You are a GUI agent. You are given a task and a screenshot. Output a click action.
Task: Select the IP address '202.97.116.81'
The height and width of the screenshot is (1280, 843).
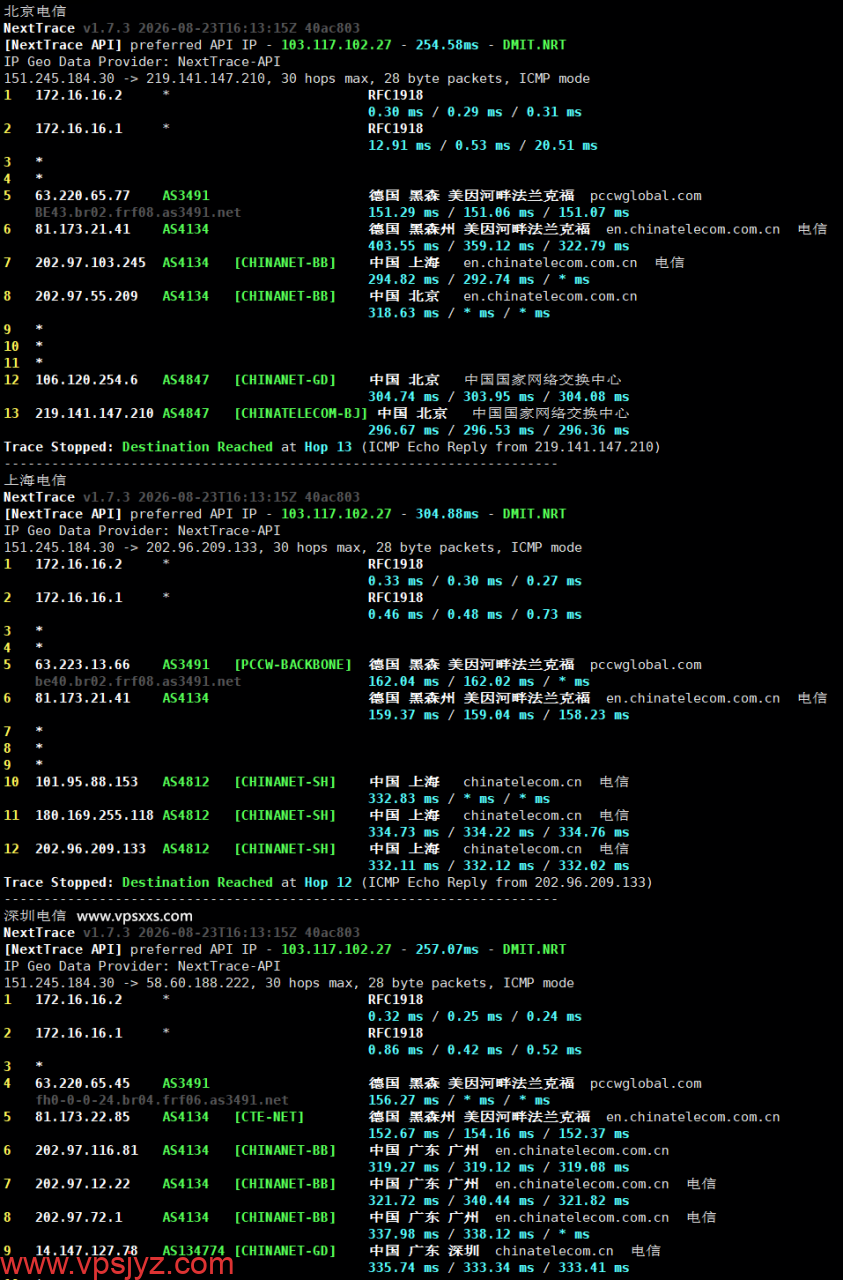click(x=87, y=1150)
